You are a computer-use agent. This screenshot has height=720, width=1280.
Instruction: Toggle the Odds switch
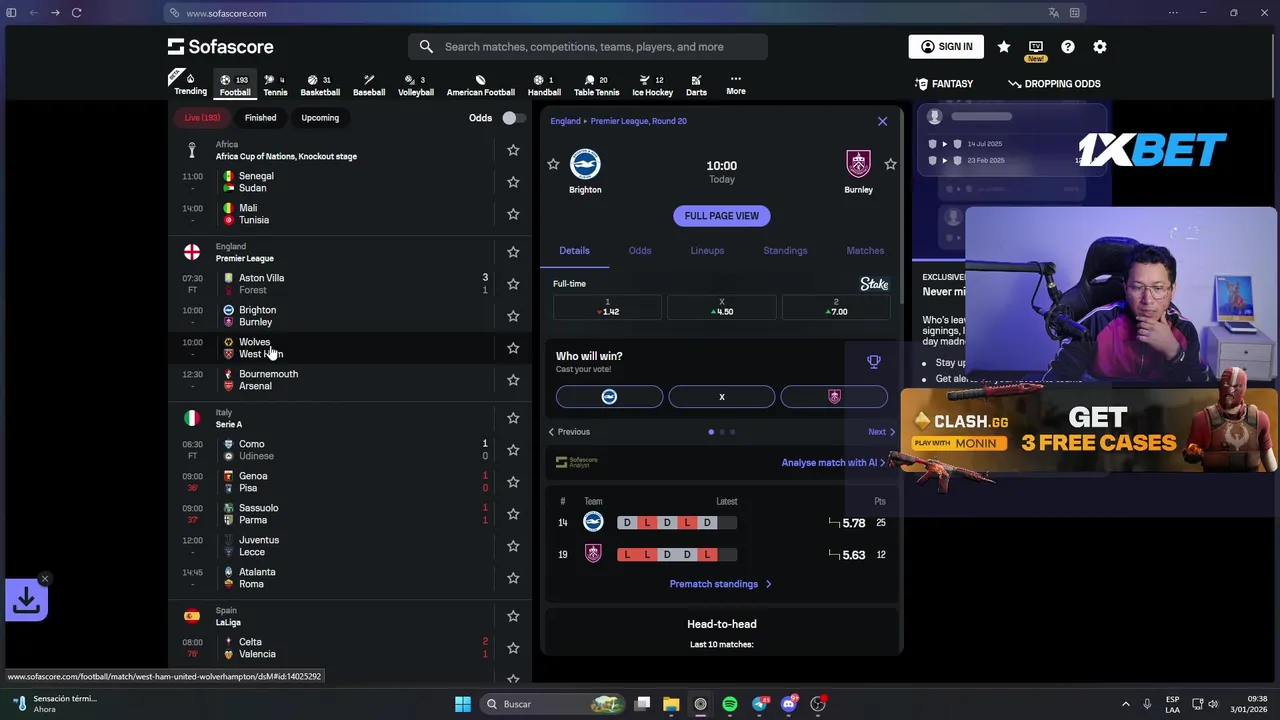[512, 118]
